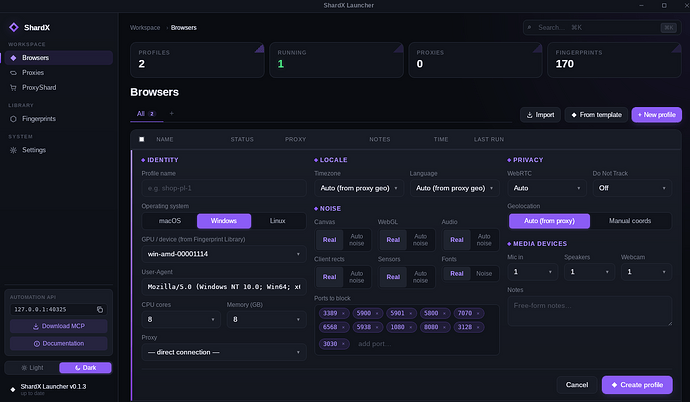Click the Profile name field
Screen dimensions: 690x402
pyautogui.click(x=224, y=188)
